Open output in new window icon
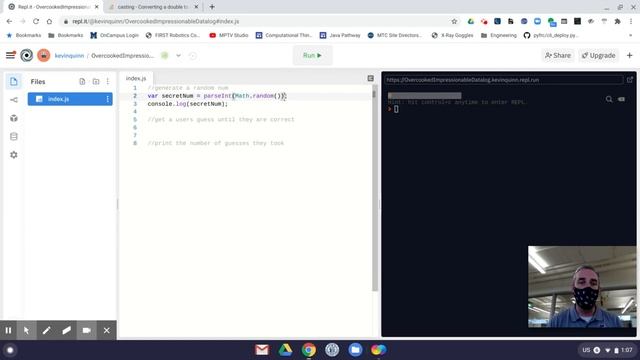The image size is (640, 360). (x=630, y=80)
